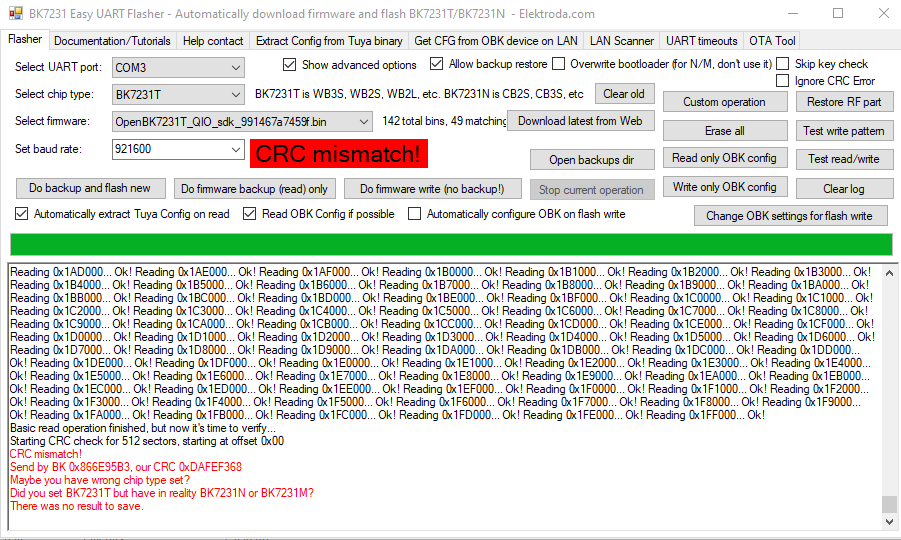Click the 'Send by BK 0x866E95B3' log line

126,467
